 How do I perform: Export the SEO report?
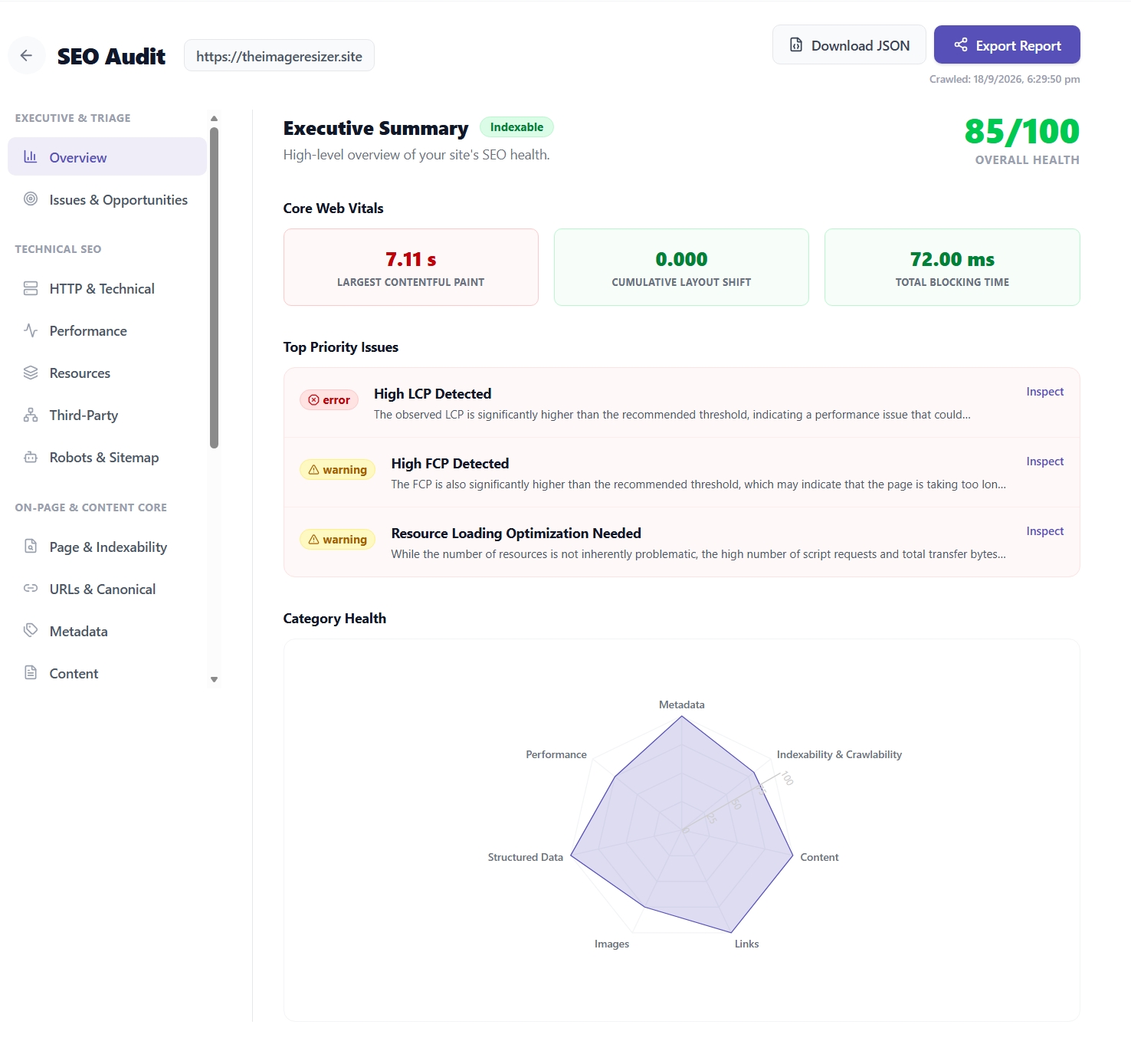point(1007,45)
